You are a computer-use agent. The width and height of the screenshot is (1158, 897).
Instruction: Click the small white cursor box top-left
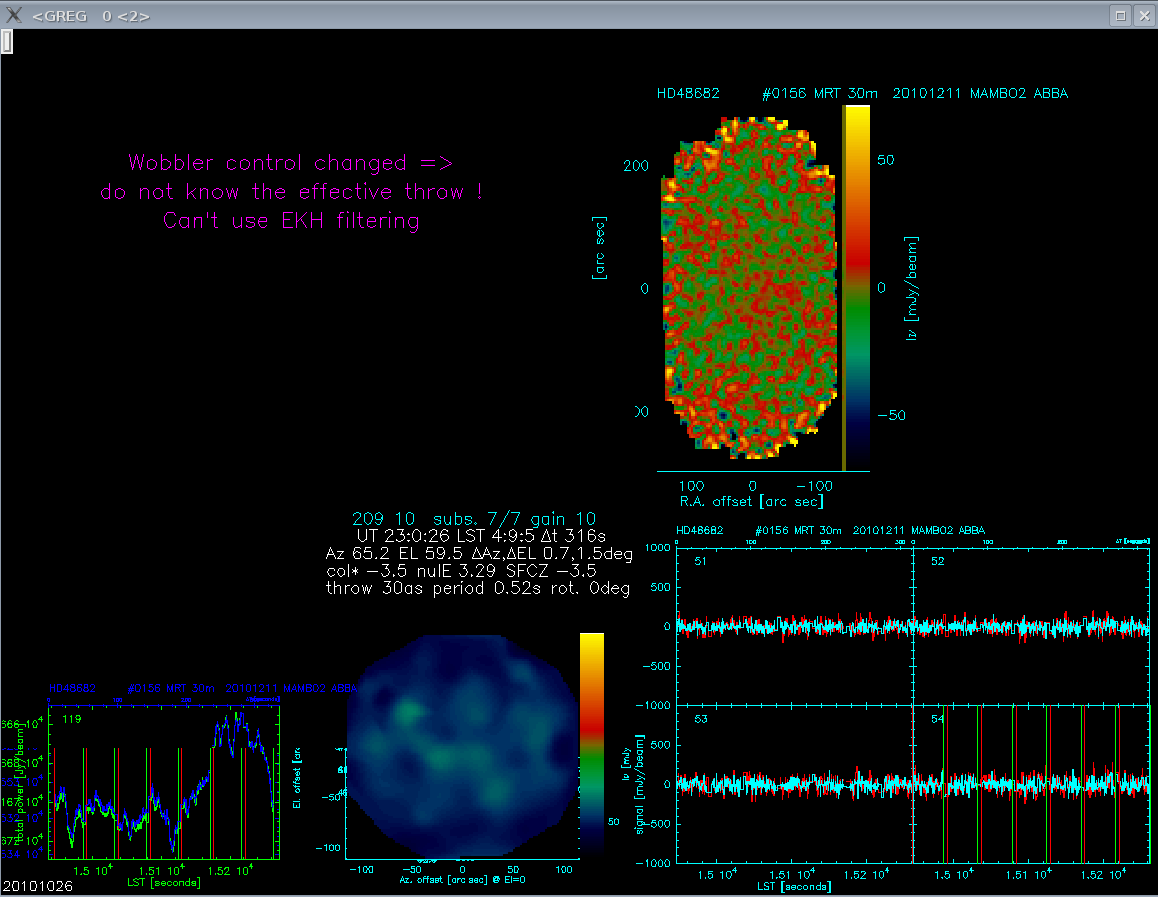click(x=6, y=41)
